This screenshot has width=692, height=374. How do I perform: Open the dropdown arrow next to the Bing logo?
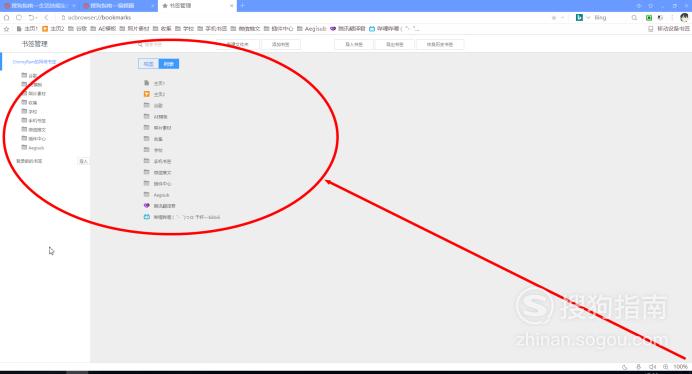tap(588, 18)
